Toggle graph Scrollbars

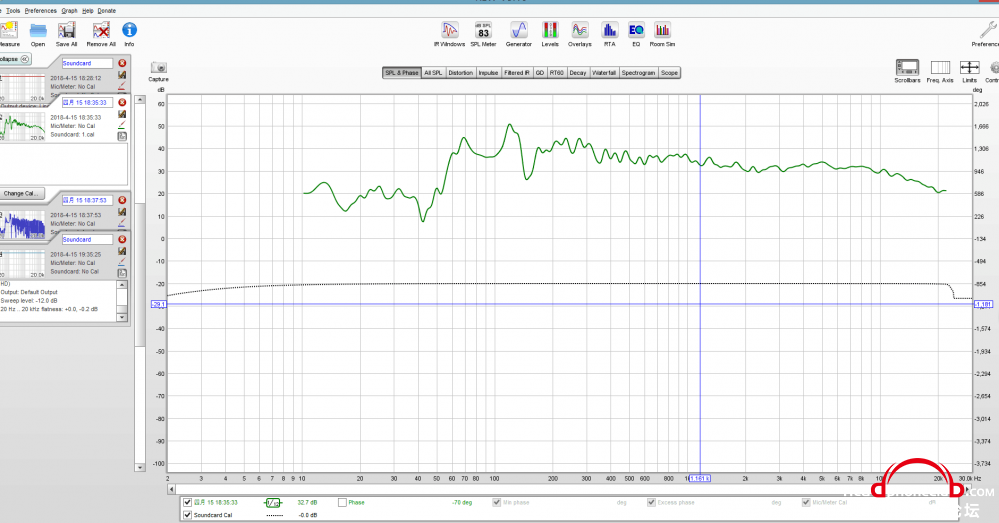(907, 71)
